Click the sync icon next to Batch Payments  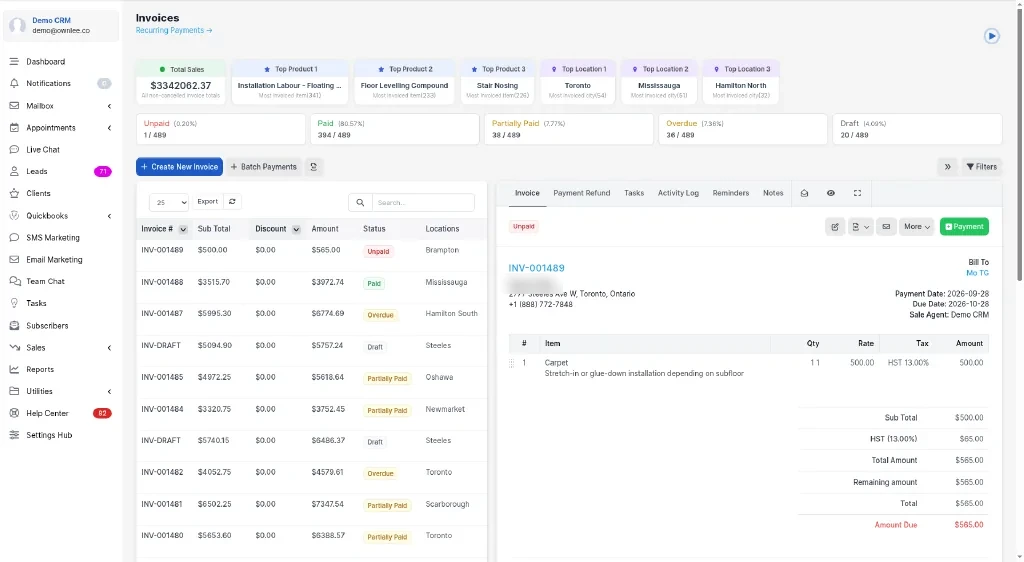313,167
